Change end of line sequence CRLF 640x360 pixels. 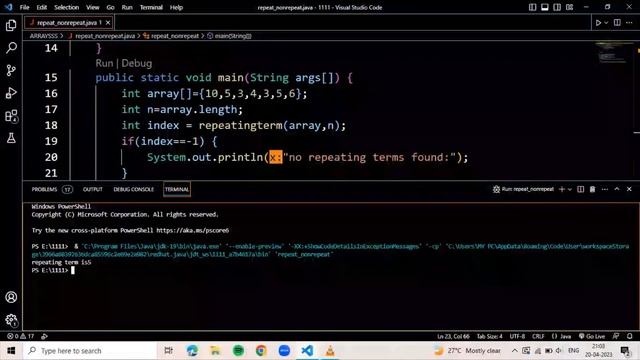(538, 336)
